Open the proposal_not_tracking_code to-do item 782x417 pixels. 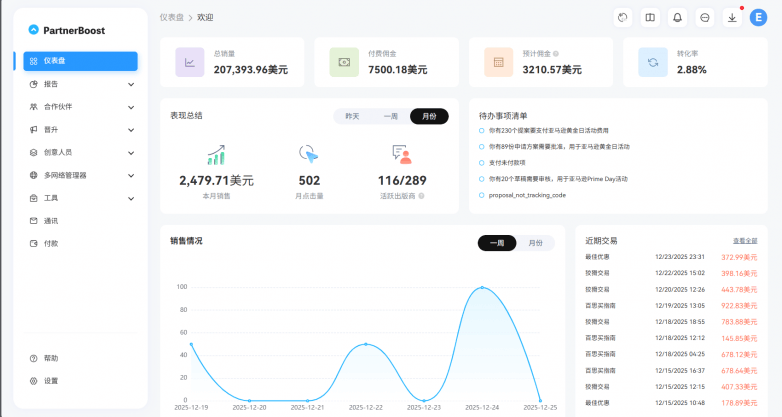527,195
